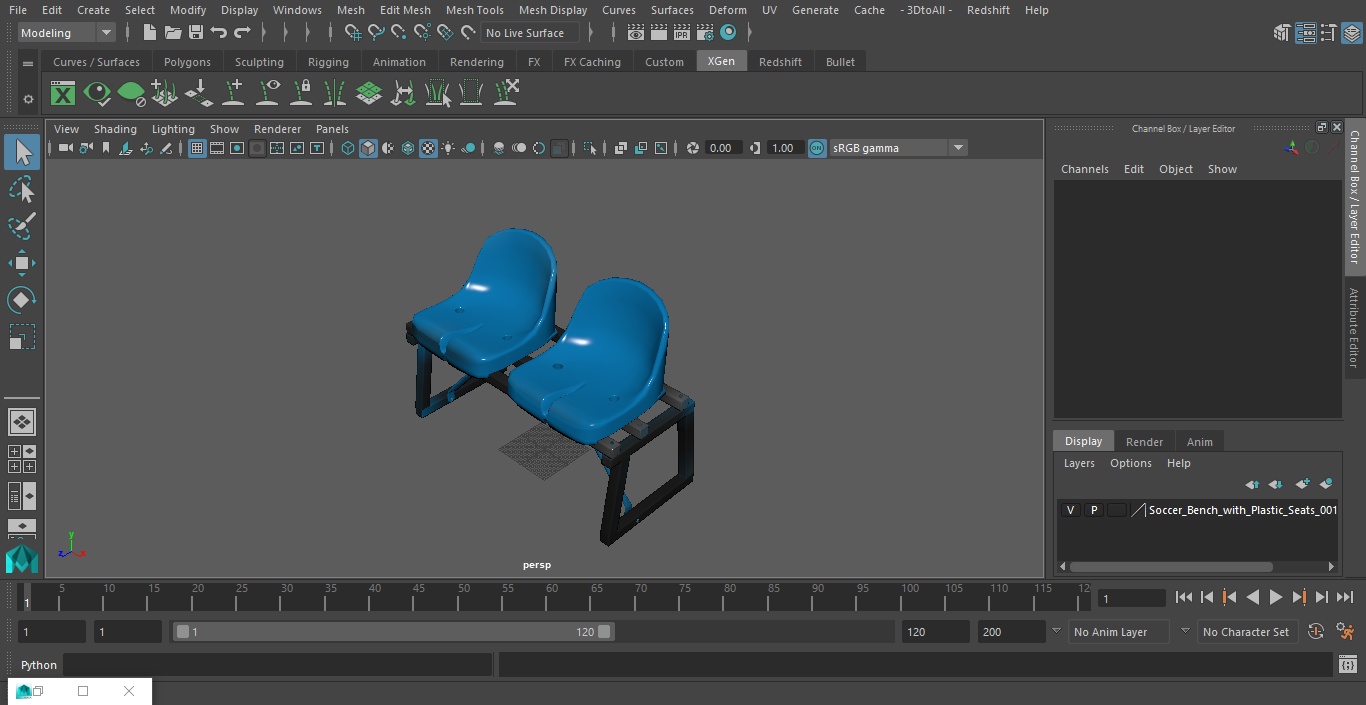Click the layer list horizontal scrollbar
The height and width of the screenshot is (705, 1366).
[1171, 566]
